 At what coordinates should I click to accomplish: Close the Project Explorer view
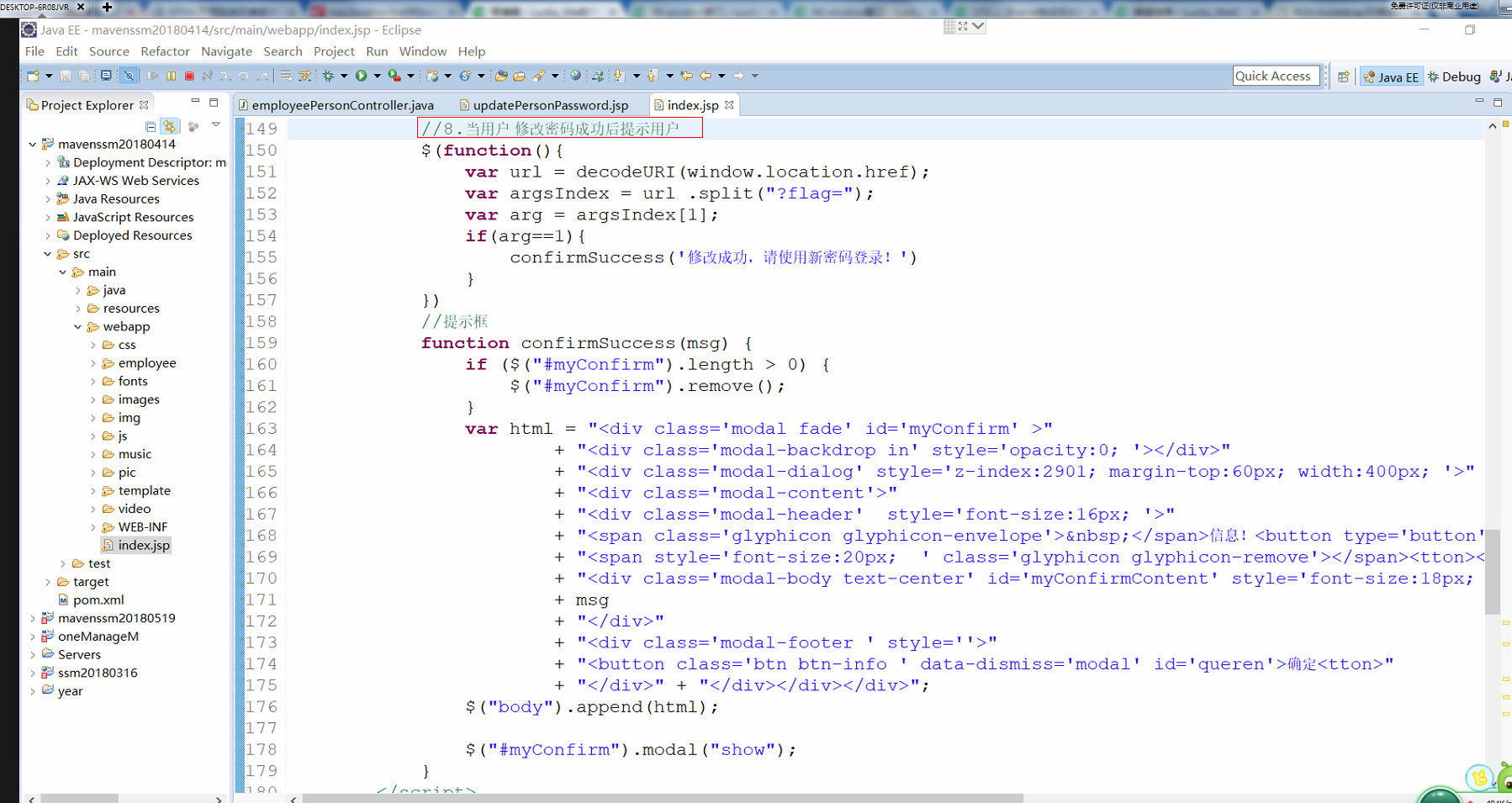(144, 105)
